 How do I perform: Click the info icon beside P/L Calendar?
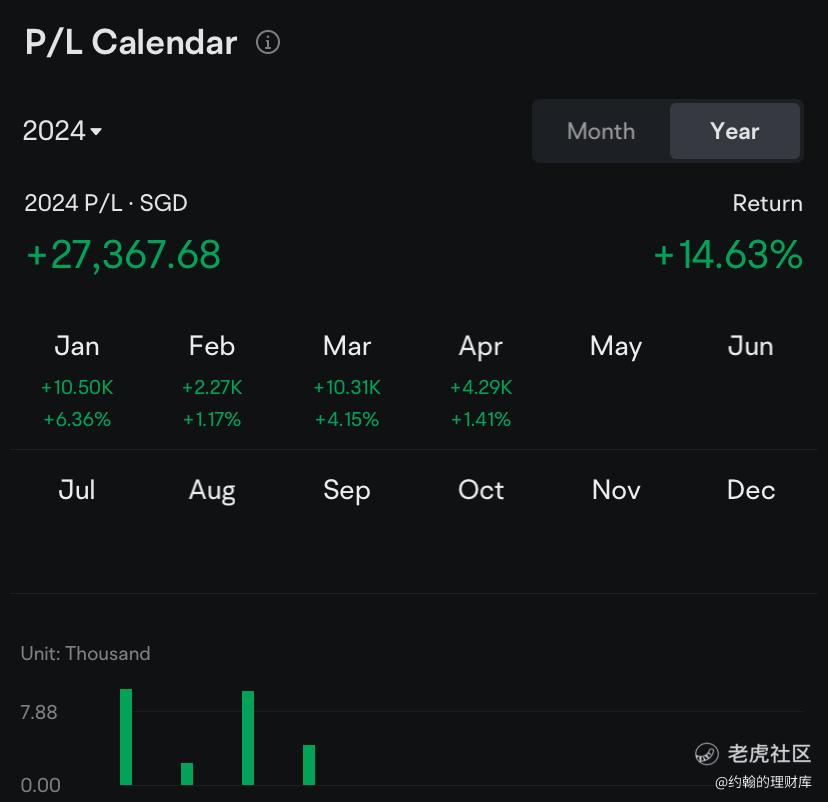pyautogui.click(x=268, y=42)
